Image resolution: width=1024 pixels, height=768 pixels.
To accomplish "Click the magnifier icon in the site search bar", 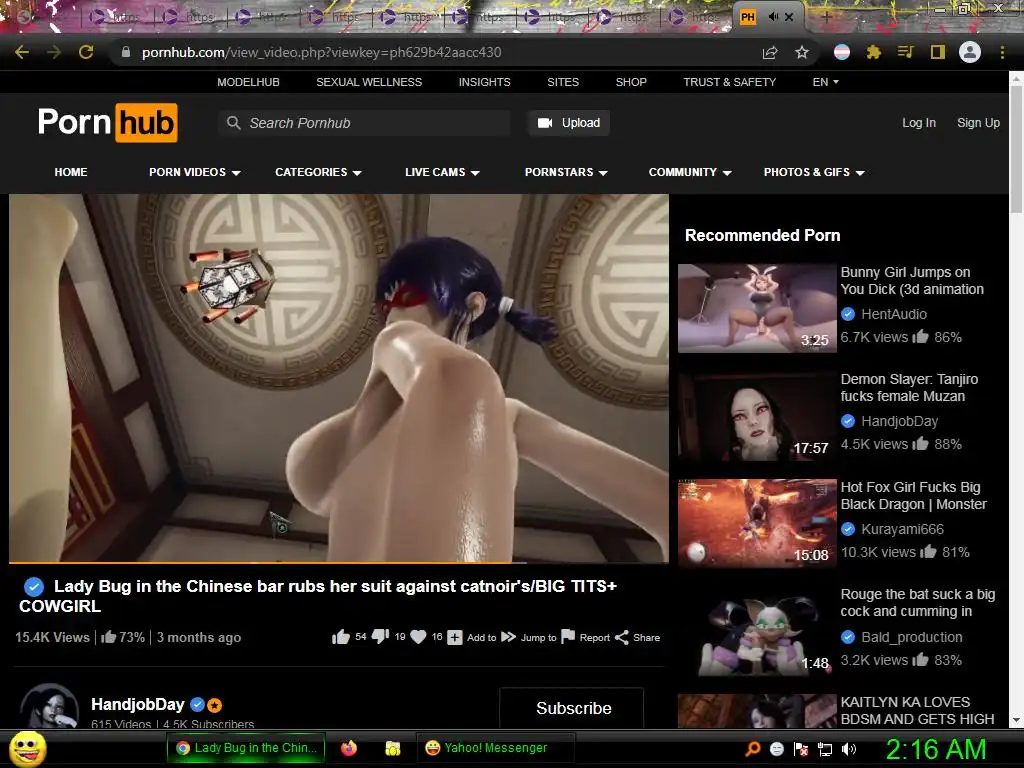I will [233, 123].
